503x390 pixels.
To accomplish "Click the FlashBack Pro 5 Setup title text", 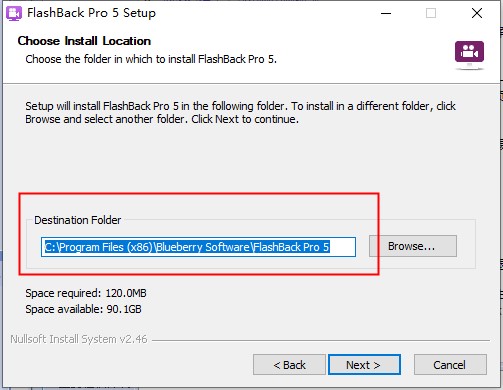I will click(91, 13).
